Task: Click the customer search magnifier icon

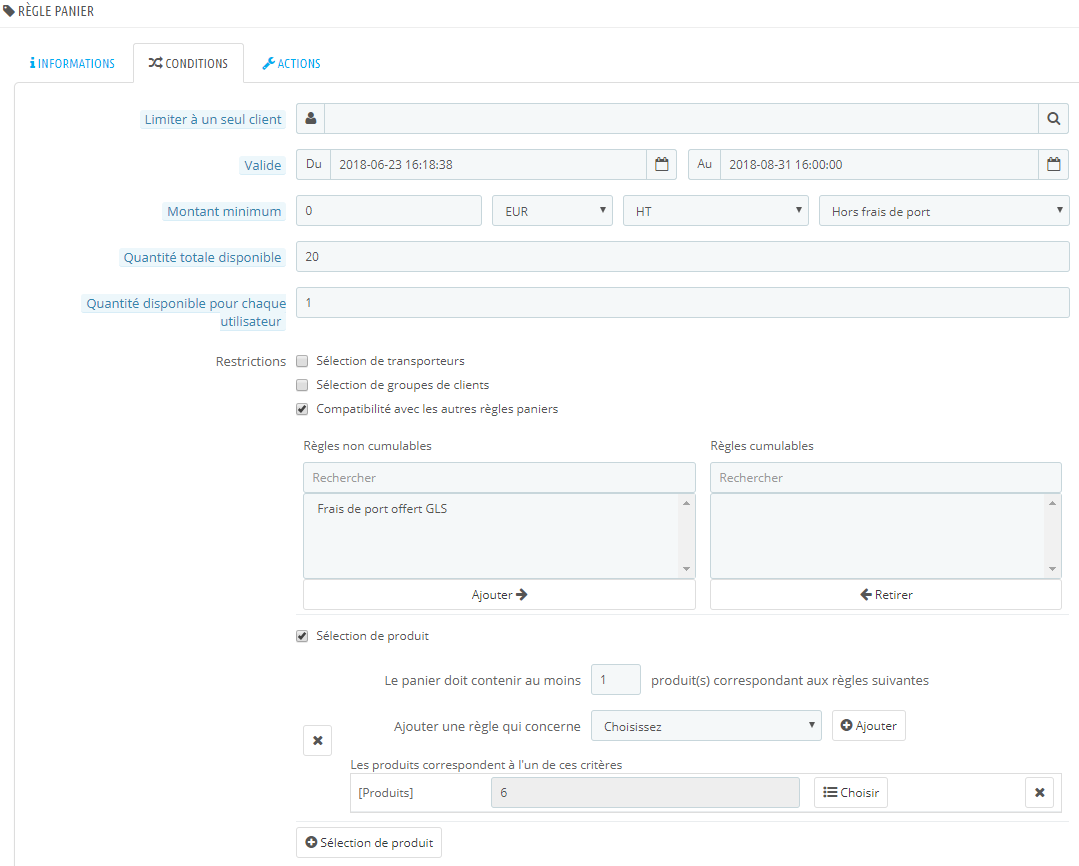Action: [1053, 118]
